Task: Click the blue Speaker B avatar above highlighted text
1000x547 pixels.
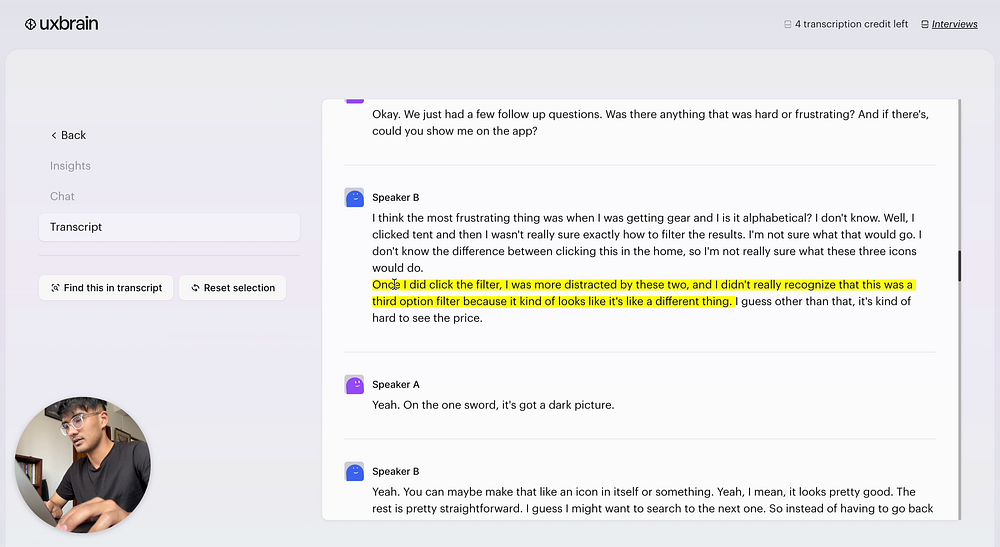Action: coord(354,198)
